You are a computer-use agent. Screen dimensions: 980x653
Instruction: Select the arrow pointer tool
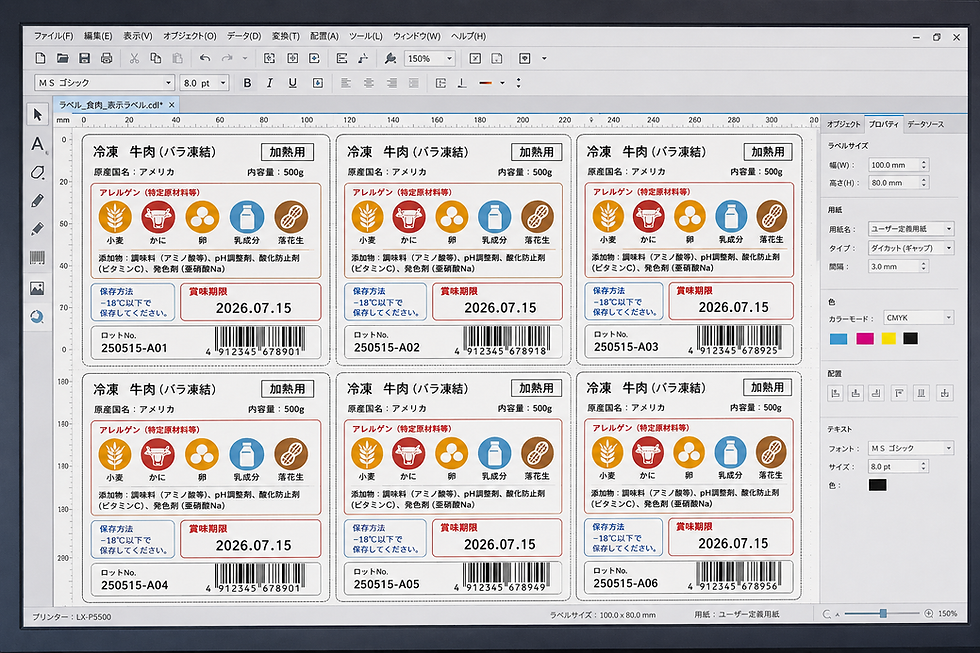(x=38, y=114)
